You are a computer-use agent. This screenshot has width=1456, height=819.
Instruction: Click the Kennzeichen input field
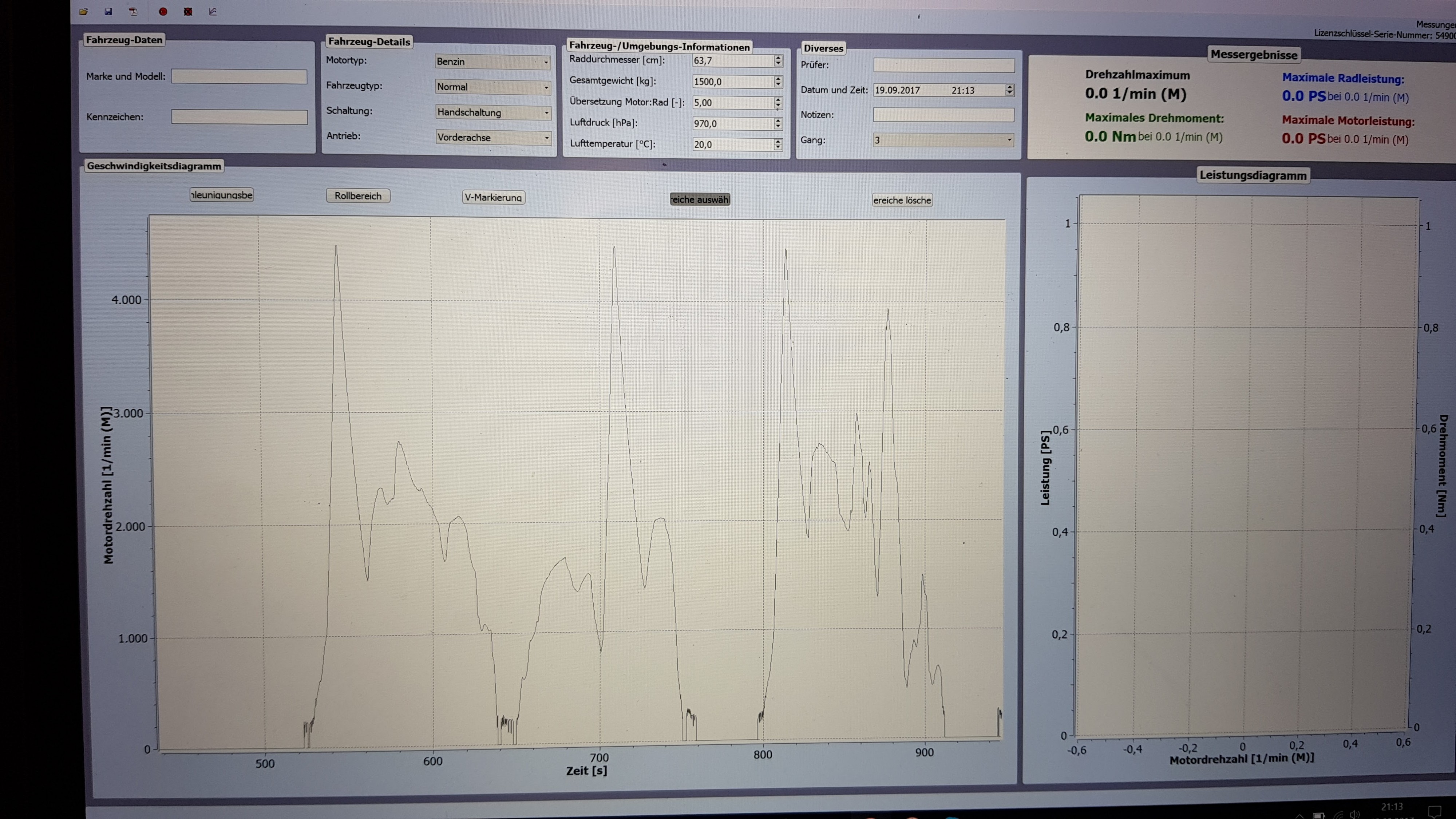point(239,117)
